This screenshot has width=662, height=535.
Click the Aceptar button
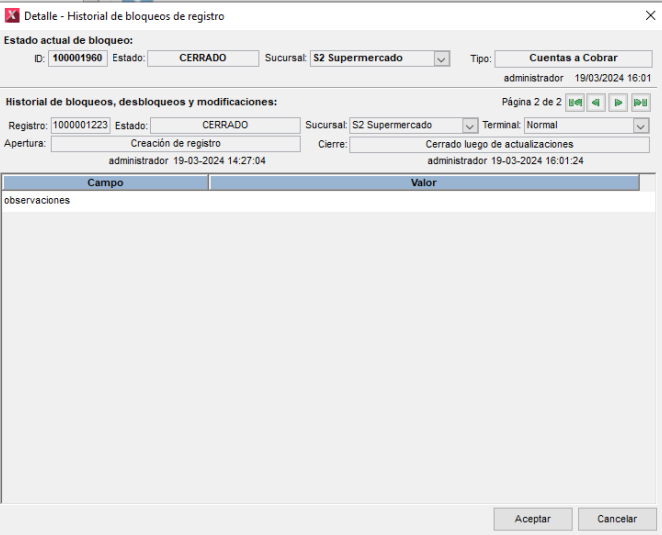533,519
